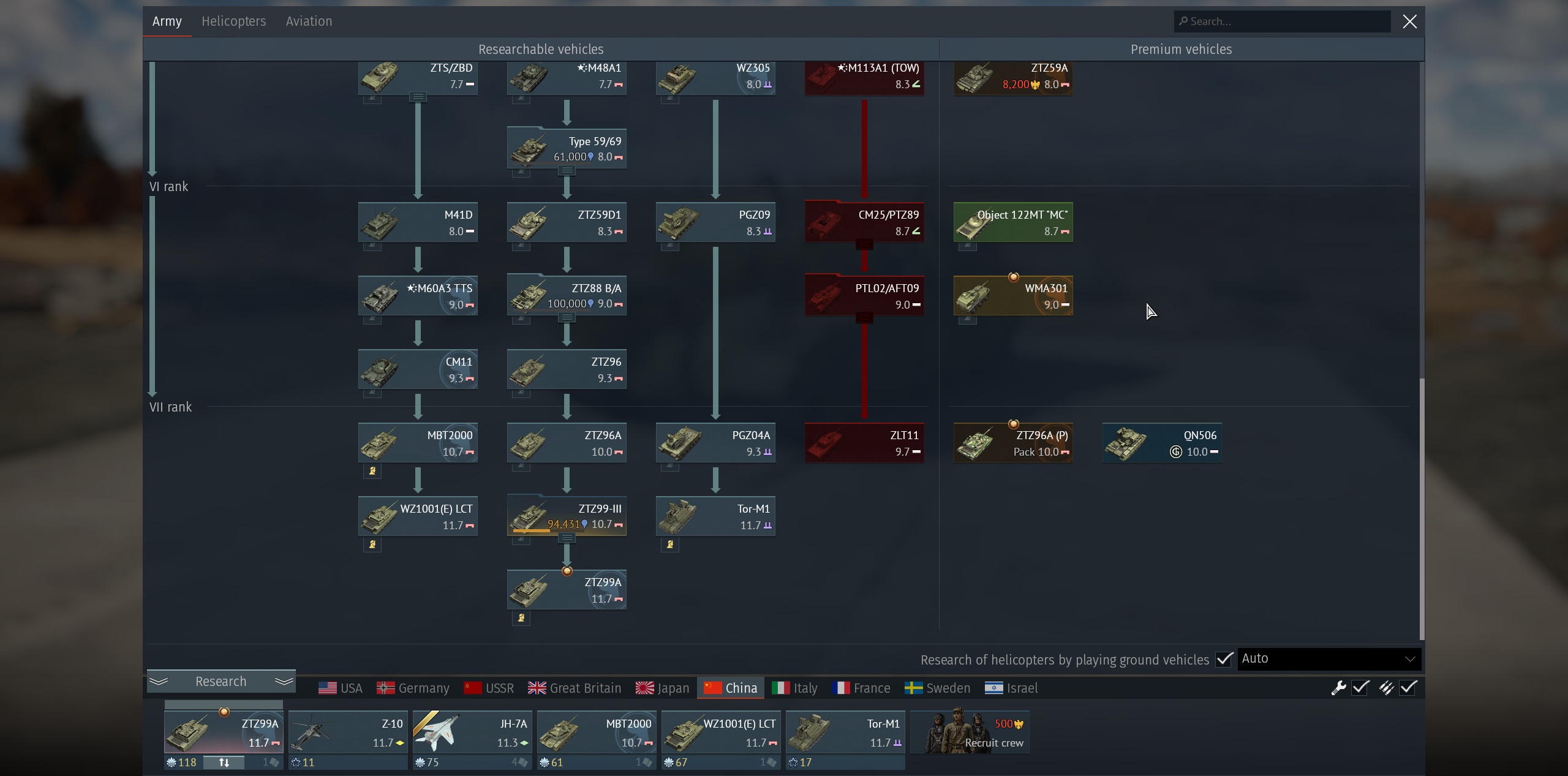
Task: Select the ZLT11 vehicle in the tree
Action: point(864,443)
